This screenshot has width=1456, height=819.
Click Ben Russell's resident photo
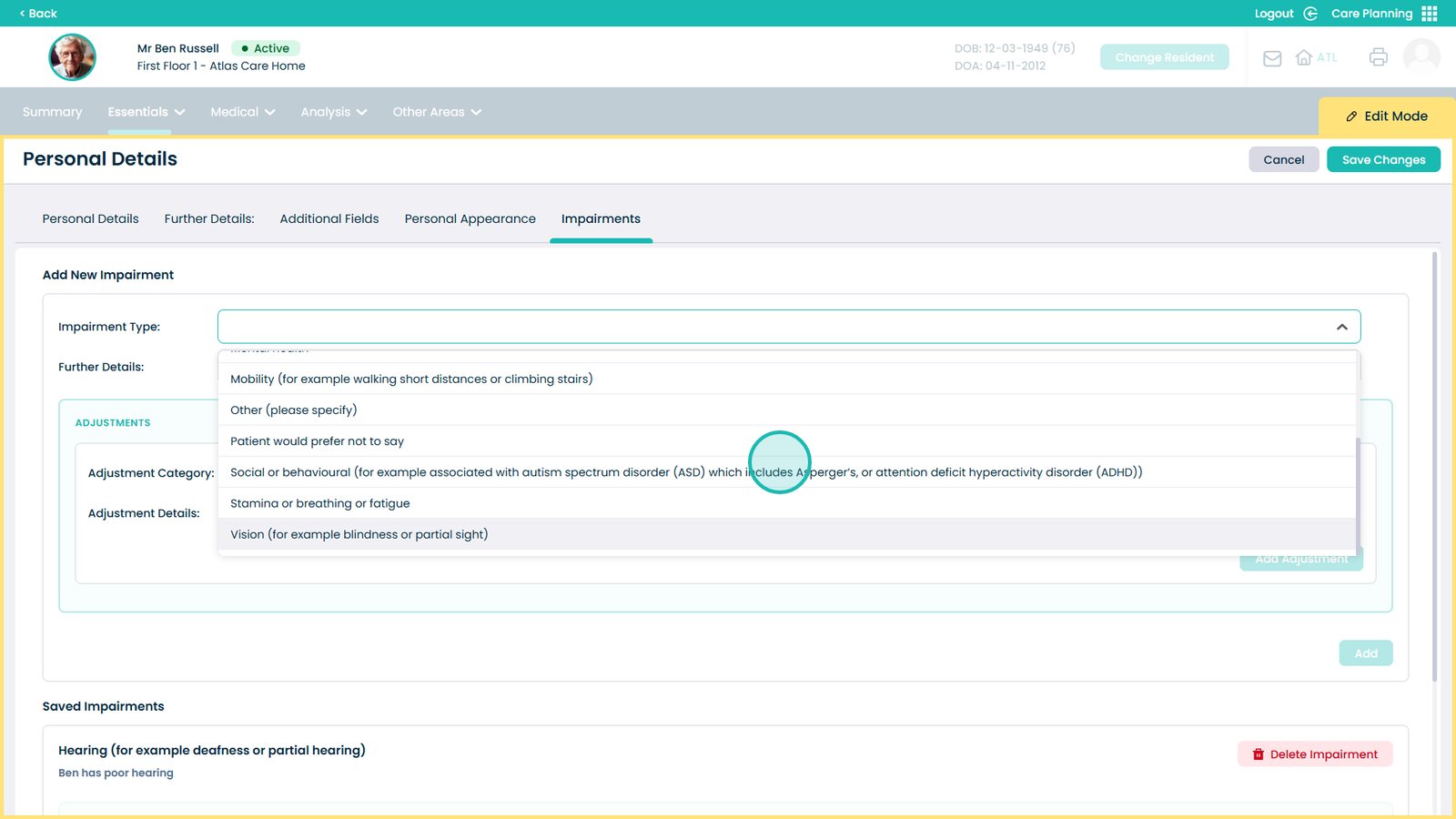pos(72,57)
